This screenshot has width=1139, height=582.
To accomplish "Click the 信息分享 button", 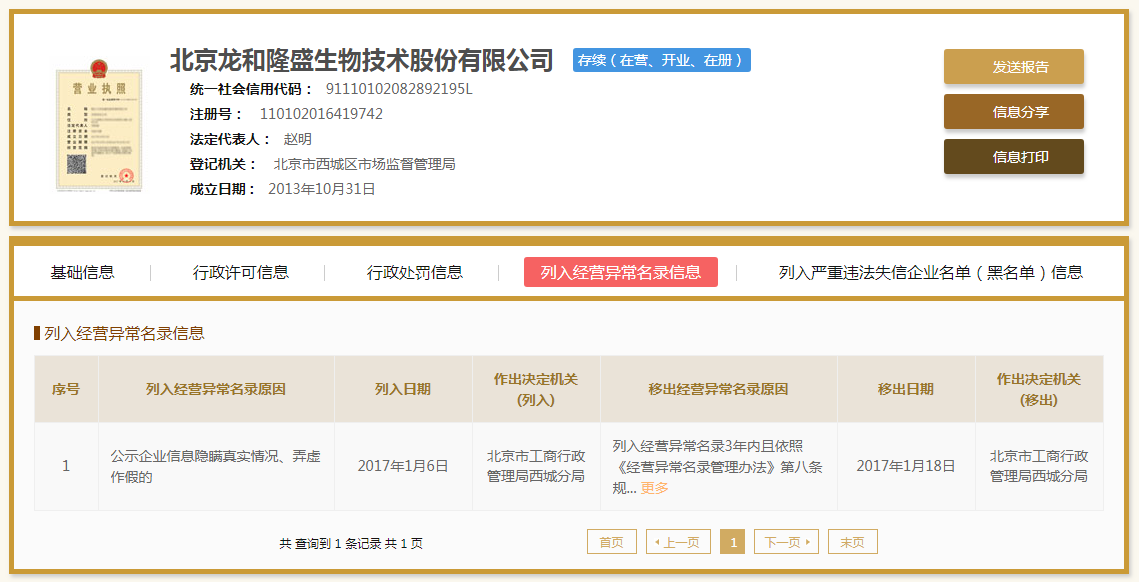I will coord(1013,112).
